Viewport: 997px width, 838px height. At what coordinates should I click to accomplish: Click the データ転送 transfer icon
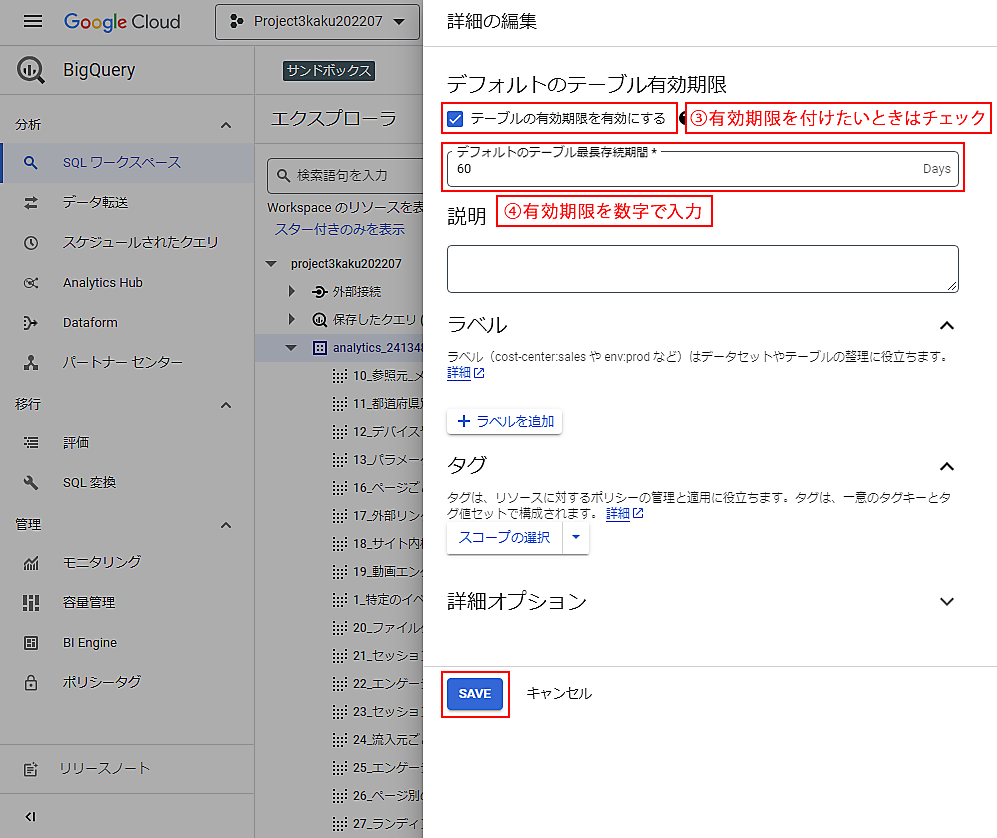(31, 203)
